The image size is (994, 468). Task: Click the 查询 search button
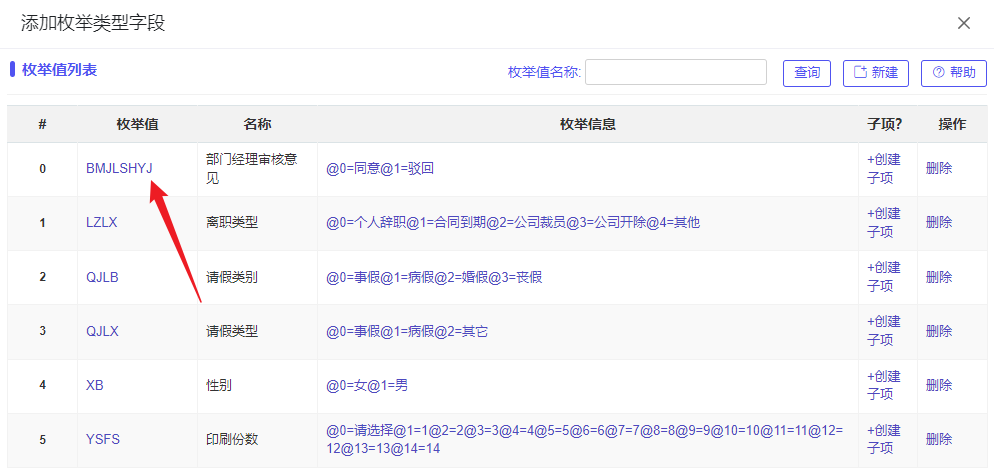(x=806, y=73)
